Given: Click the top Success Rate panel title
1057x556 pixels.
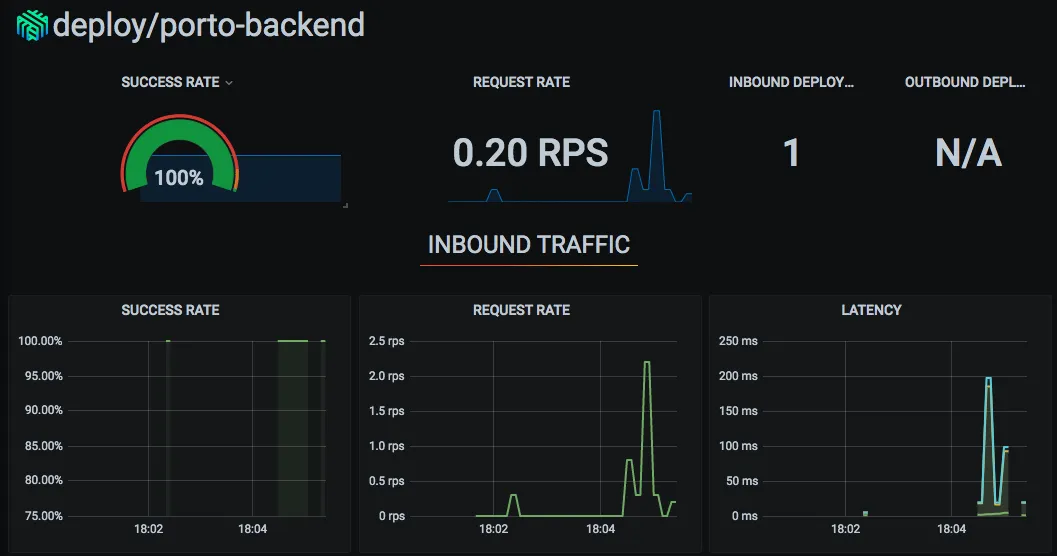Looking at the screenshot, I should tap(171, 82).
